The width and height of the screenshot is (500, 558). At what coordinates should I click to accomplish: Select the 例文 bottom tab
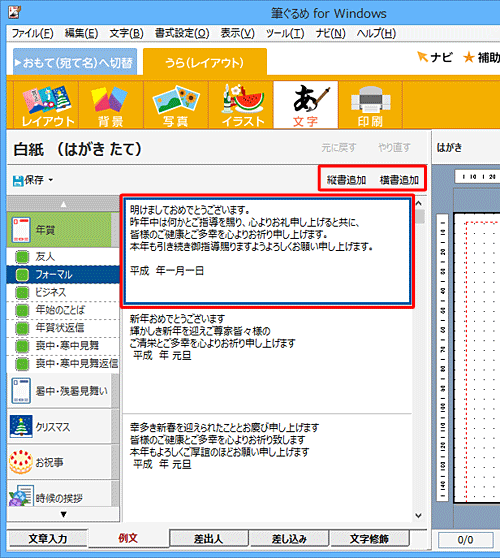point(128,538)
